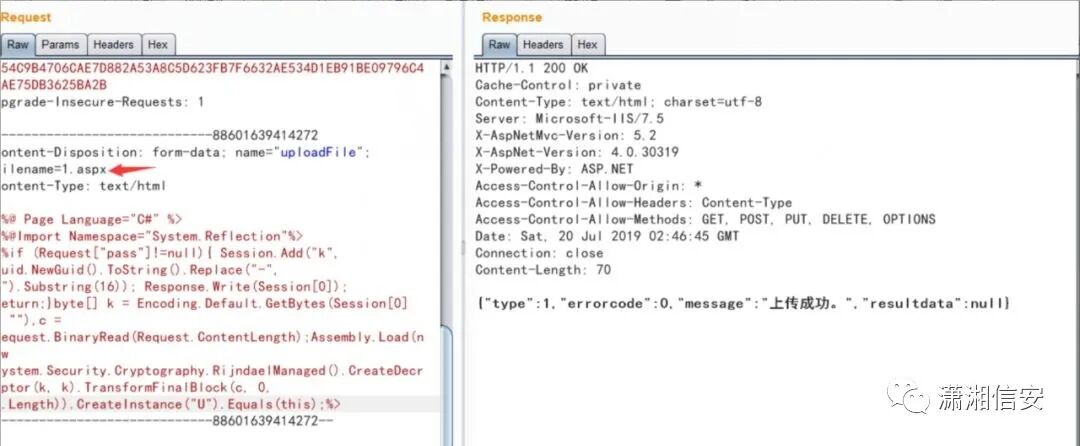Click the 'HTTP/1.1 200 OK' status line
Image resolution: width=1080 pixels, height=446 pixels.
(x=532, y=68)
